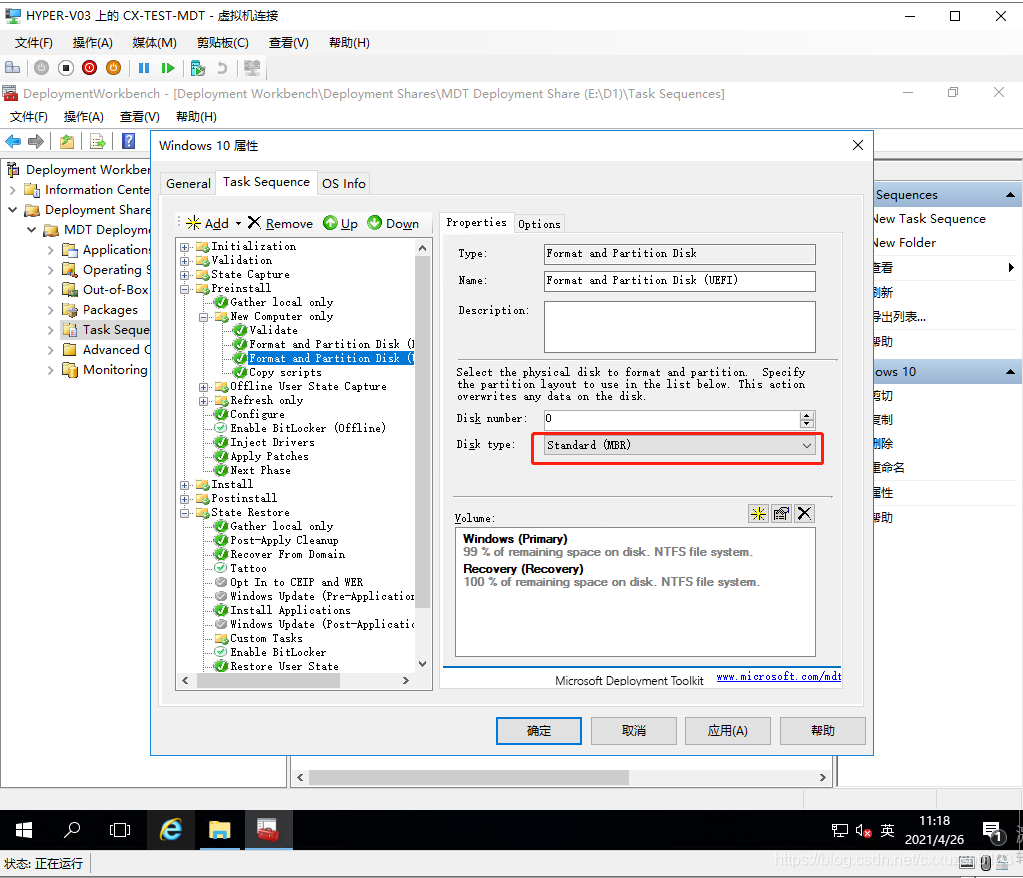Launch Internet Explorer from the taskbar
Viewport: 1023px width, 878px height.
171,830
